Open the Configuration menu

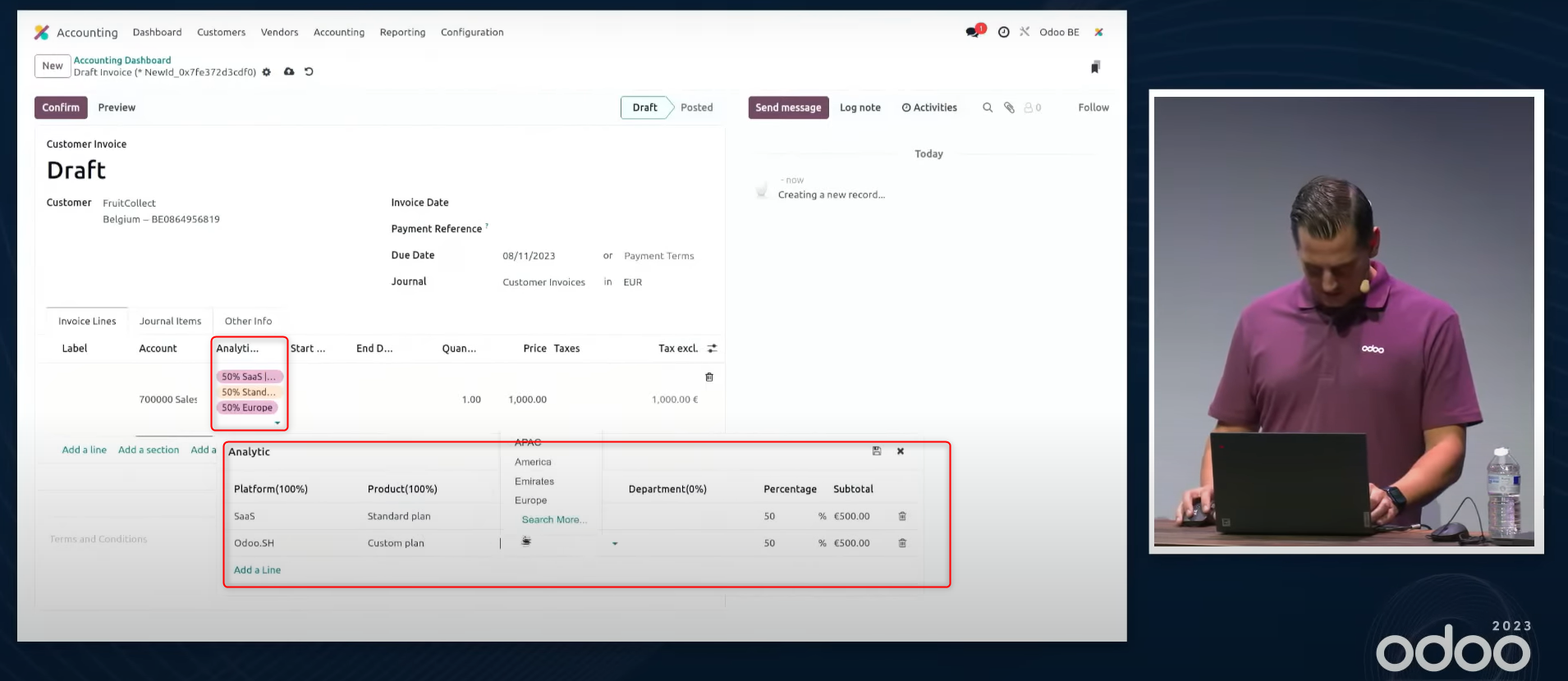472,32
